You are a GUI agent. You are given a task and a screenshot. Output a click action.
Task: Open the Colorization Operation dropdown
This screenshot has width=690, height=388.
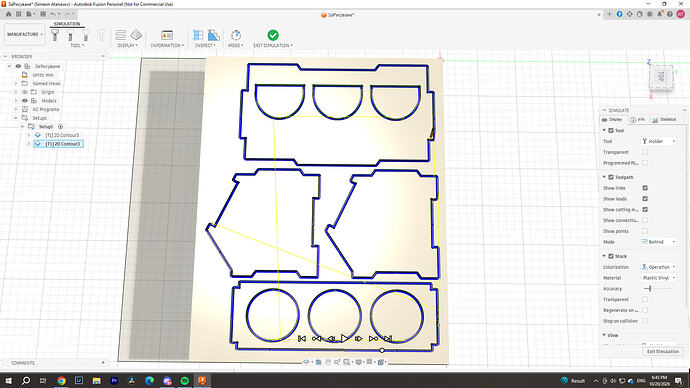(659, 267)
